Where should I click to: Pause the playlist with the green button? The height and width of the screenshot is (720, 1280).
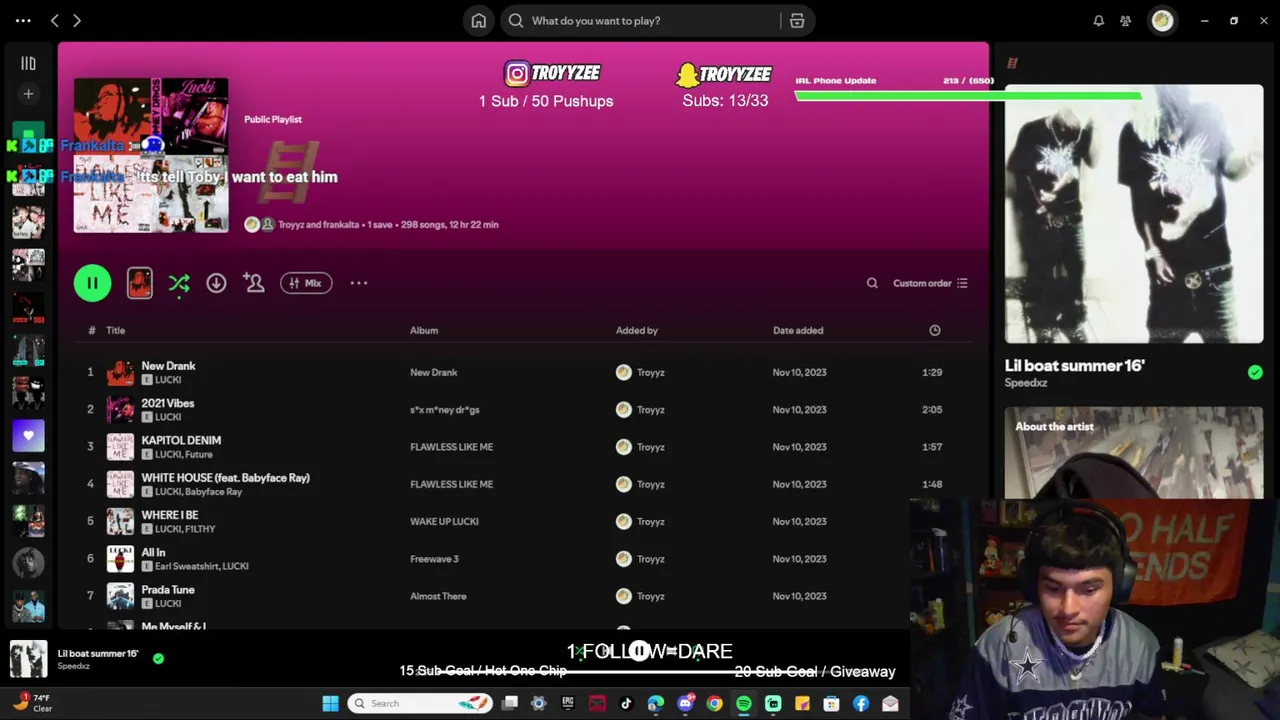[x=92, y=283]
